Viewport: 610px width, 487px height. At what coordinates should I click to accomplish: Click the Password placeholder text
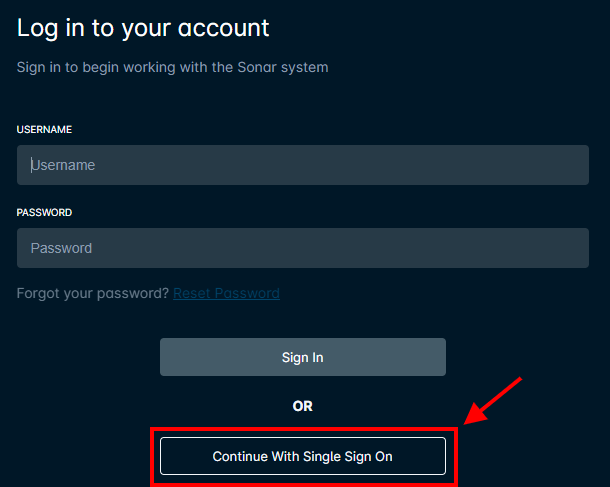(61, 248)
